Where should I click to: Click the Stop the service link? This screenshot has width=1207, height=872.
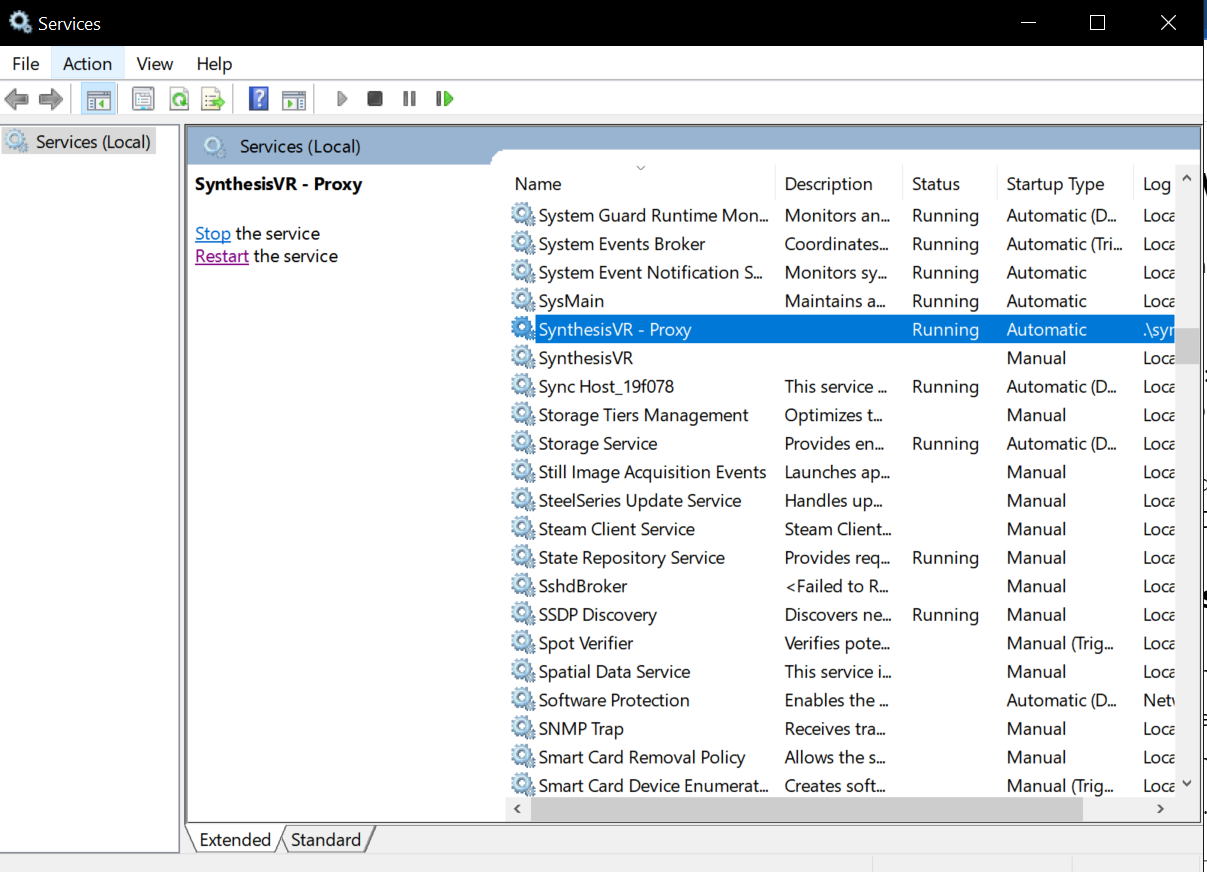[212, 234]
